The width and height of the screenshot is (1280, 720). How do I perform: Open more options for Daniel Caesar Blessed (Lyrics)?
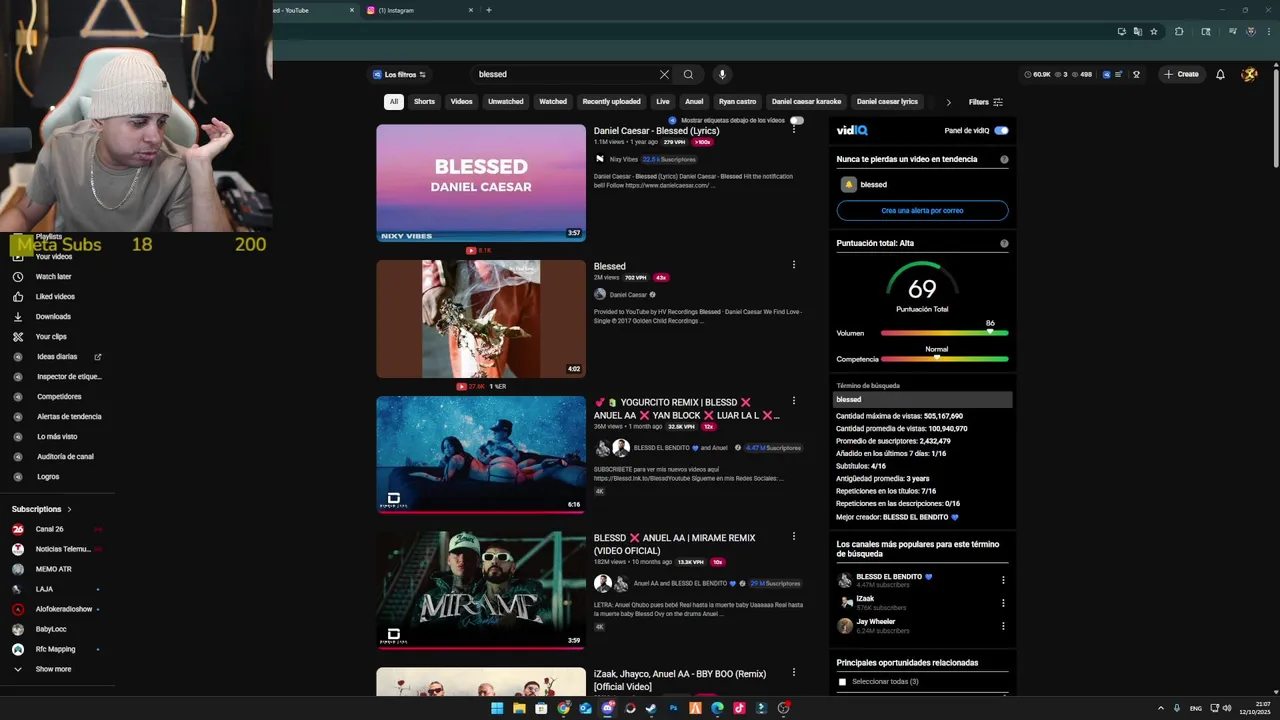pos(794,129)
